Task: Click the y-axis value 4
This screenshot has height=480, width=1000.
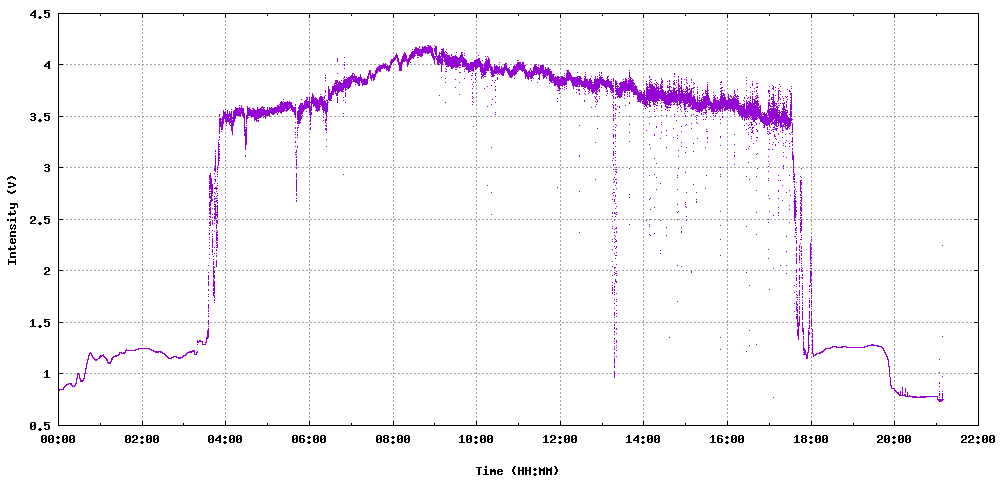Action: tap(47, 64)
